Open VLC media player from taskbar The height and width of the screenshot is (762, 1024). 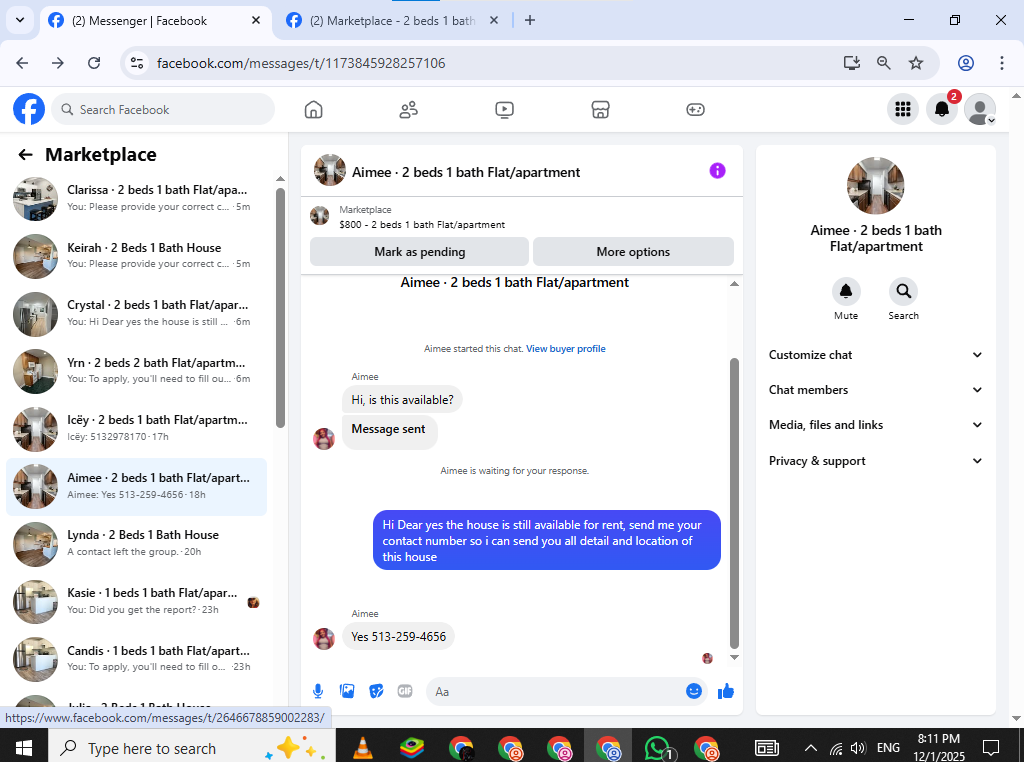(x=362, y=748)
